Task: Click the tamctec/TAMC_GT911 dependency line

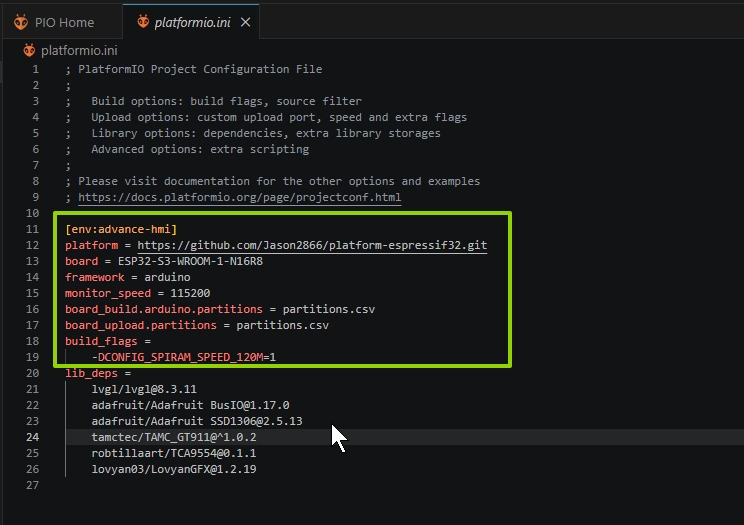Action: click(x=174, y=437)
